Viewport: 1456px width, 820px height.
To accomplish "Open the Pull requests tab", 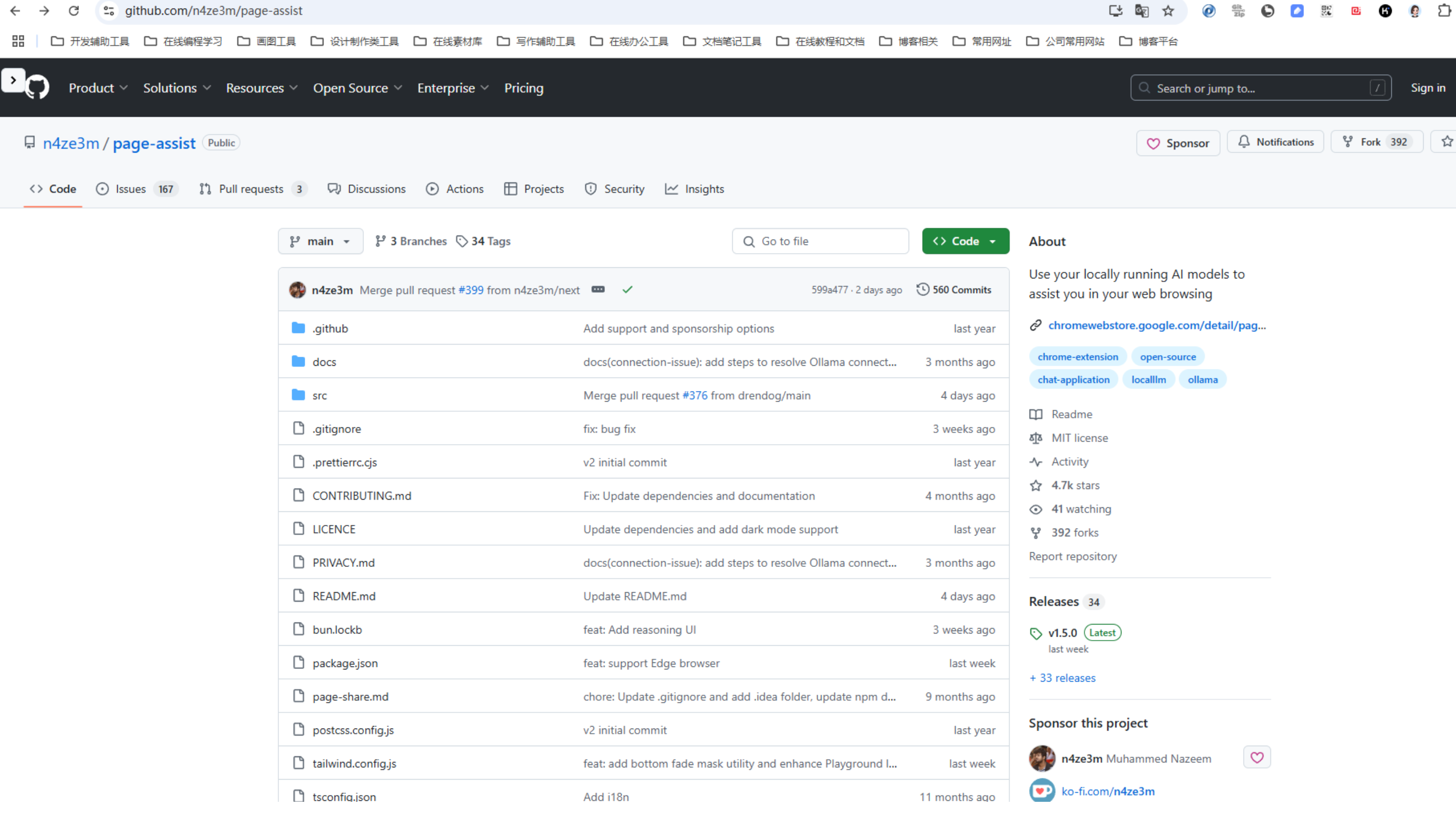I will pos(252,189).
